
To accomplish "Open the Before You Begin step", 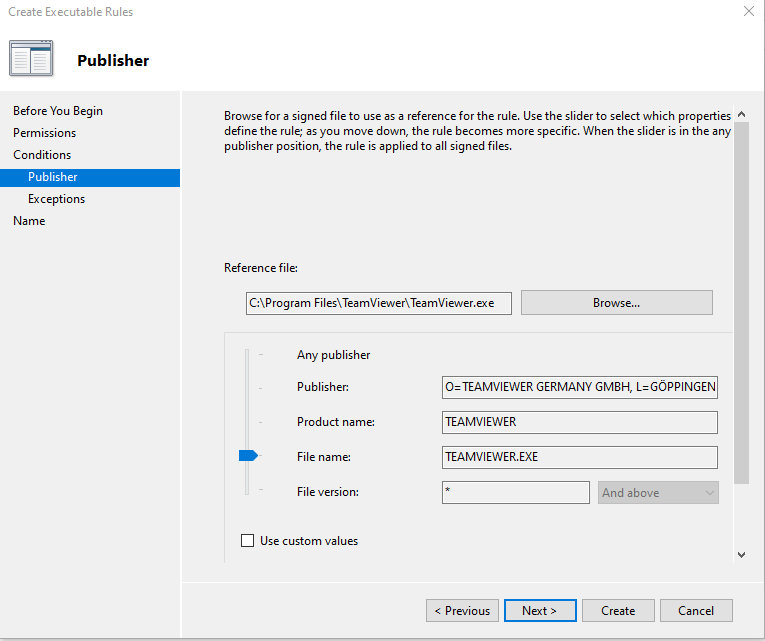I will 58,111.
